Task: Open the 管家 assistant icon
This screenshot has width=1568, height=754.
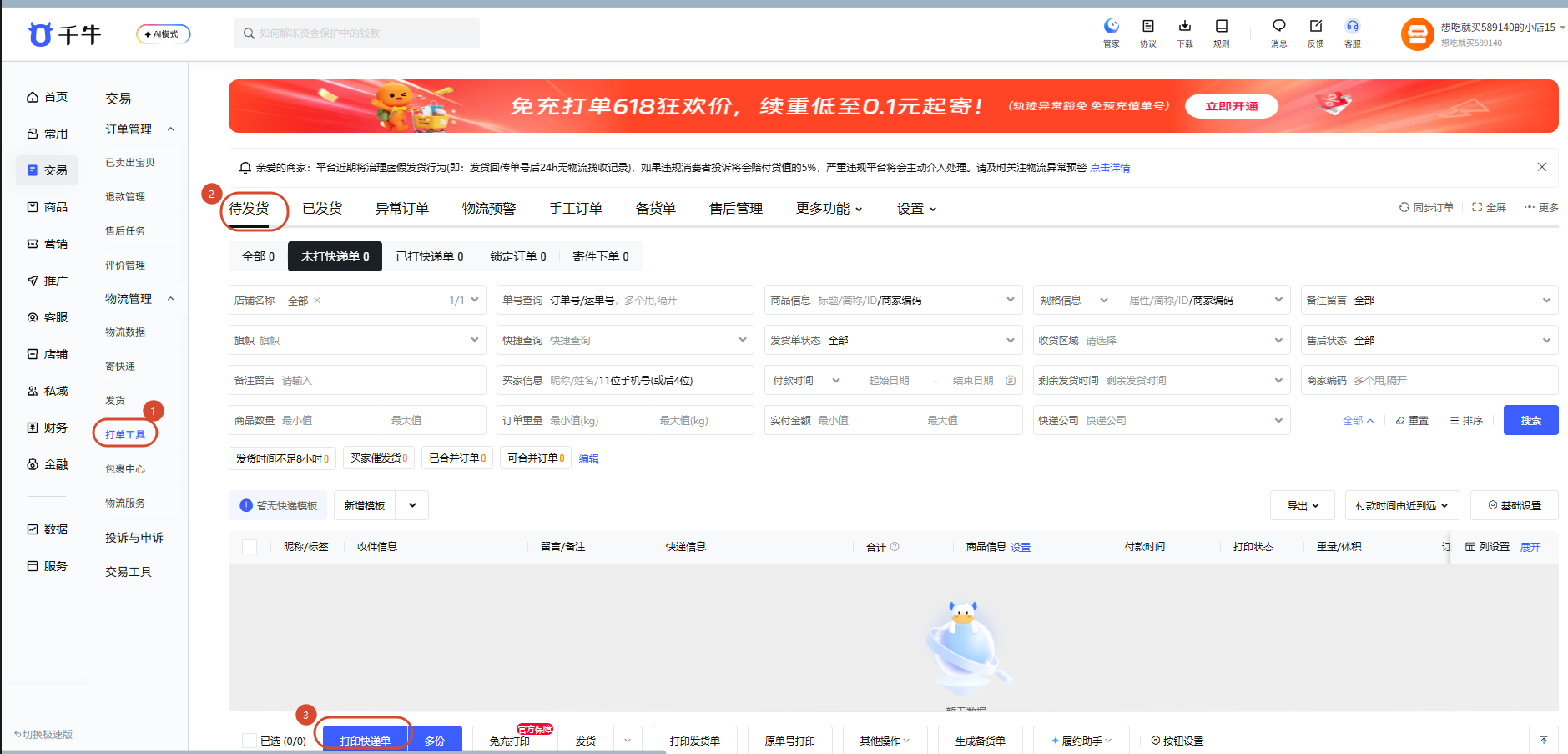Action: pyautogui.click(x=1111, y=26)
